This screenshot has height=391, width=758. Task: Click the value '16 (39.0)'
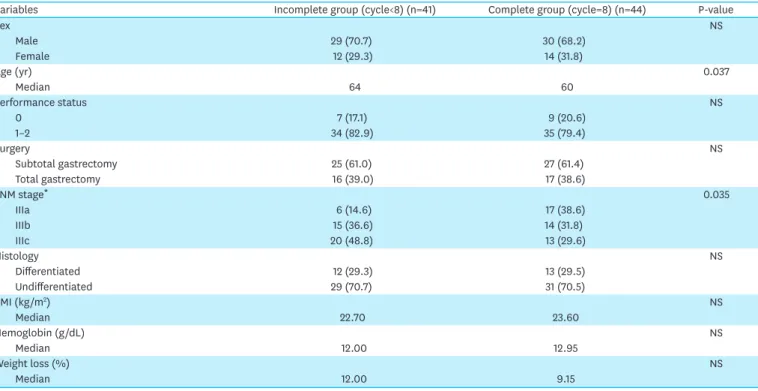(352, 180)
